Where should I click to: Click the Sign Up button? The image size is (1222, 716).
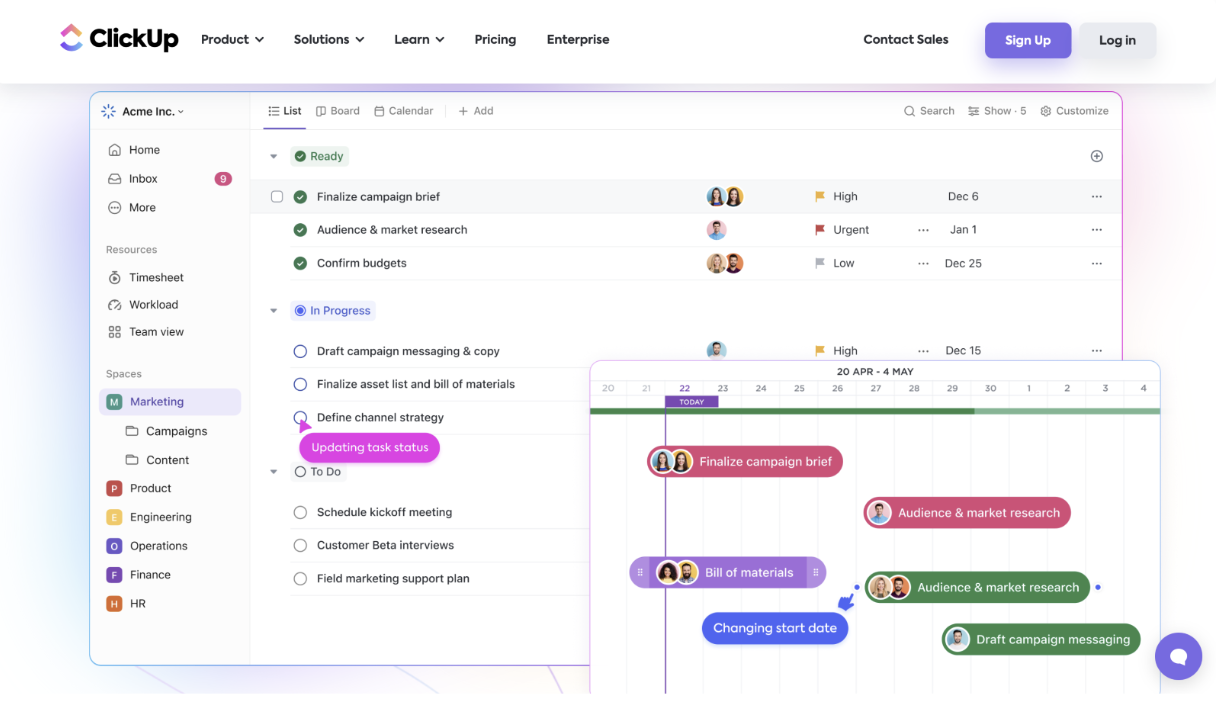pyautogui.click(x=1027, y=41)
